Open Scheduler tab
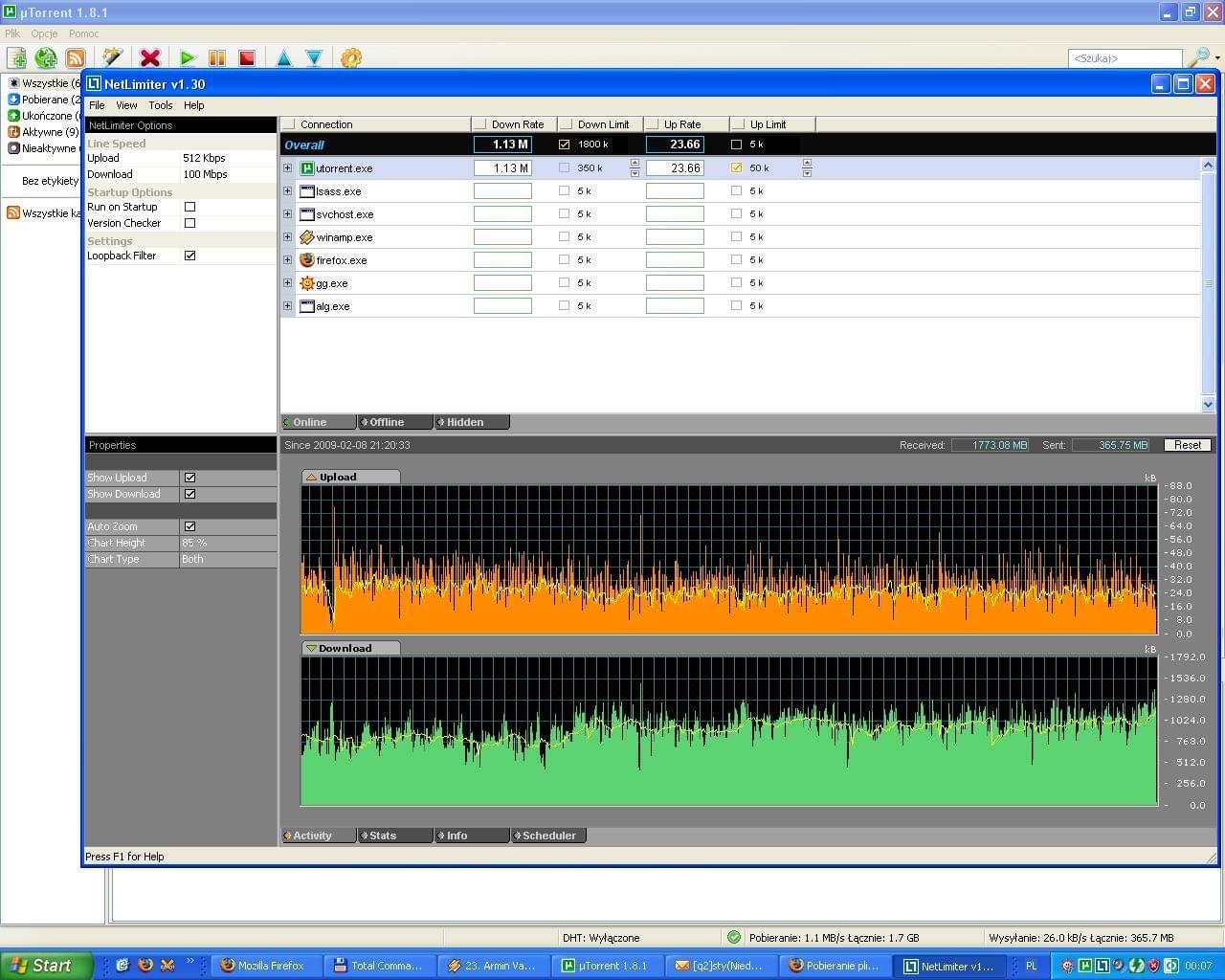 coord(548,835)
